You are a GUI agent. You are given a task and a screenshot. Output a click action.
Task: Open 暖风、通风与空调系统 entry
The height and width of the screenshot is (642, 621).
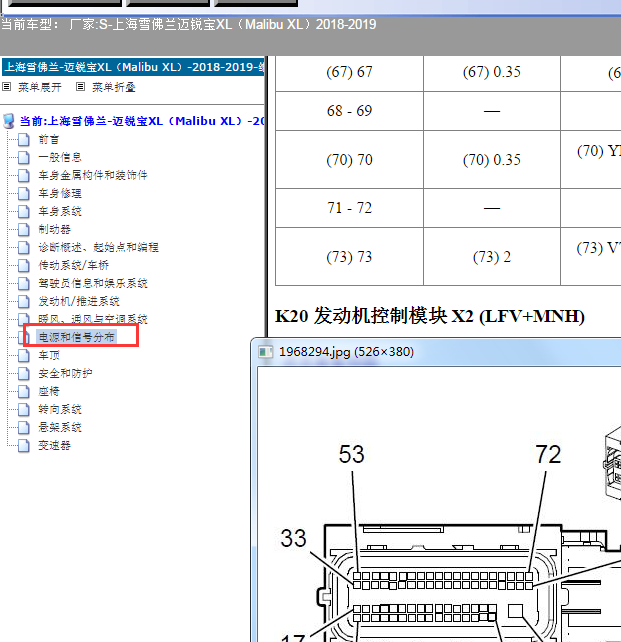(93, 319)
